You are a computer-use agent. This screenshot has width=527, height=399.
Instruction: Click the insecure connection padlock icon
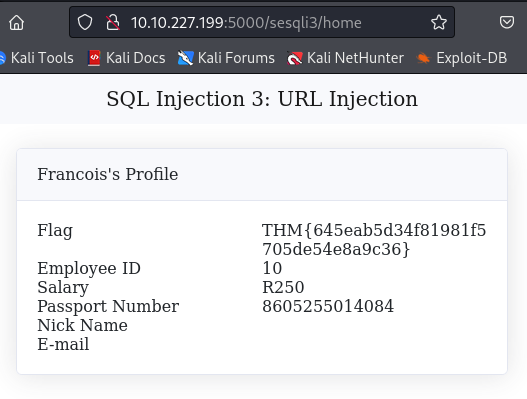[113, 23]
